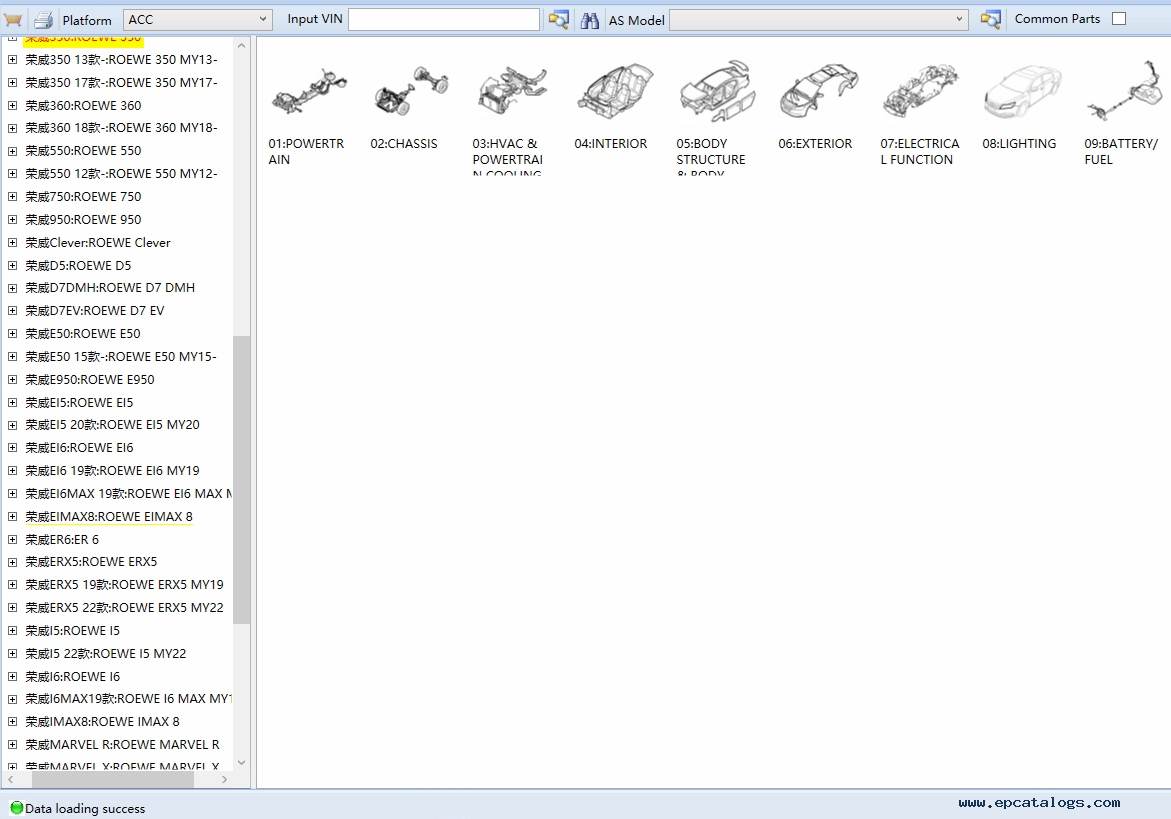Open the Platform ACC dropdown

click(x=264, y=20)
